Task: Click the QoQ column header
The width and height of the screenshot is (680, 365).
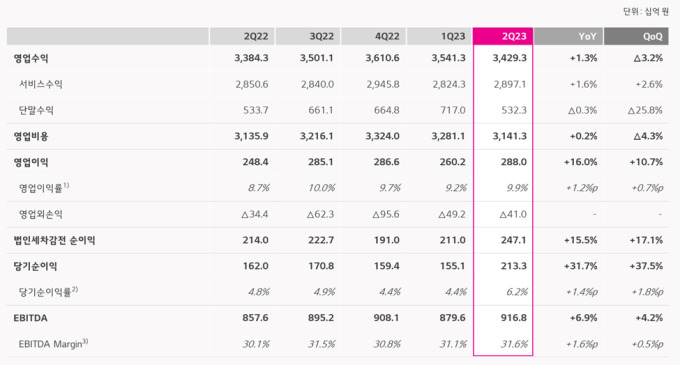Action: 636,36
